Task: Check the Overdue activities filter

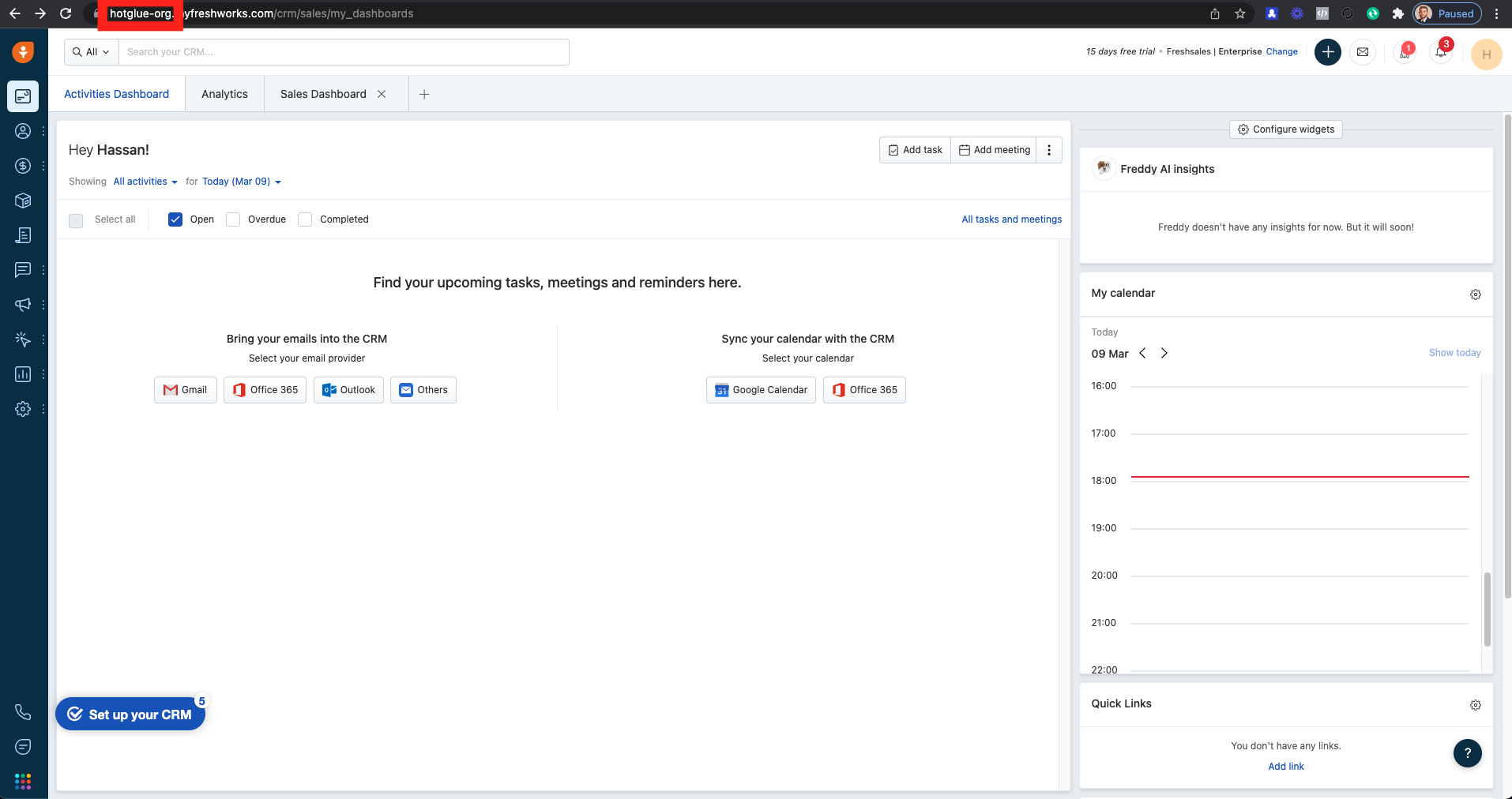Action: (233, 219)
